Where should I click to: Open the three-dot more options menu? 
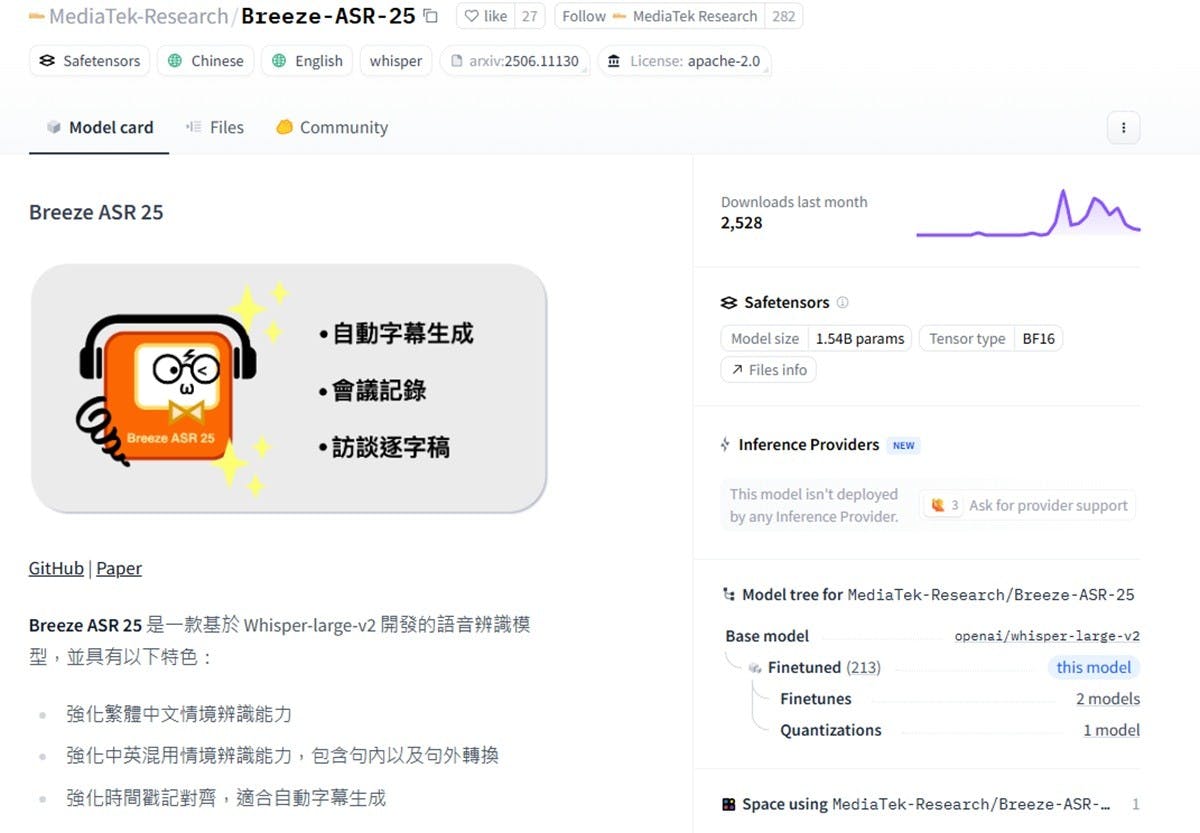(x=1123, y=127)
